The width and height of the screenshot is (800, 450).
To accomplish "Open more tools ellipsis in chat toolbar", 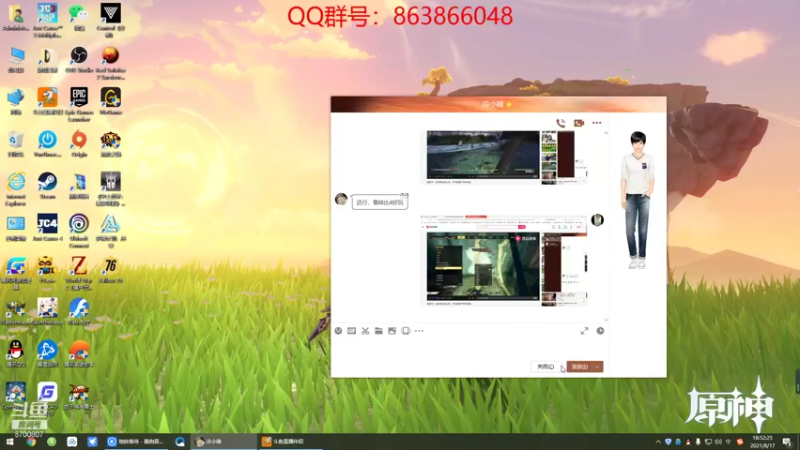I will tap(419, 331).
